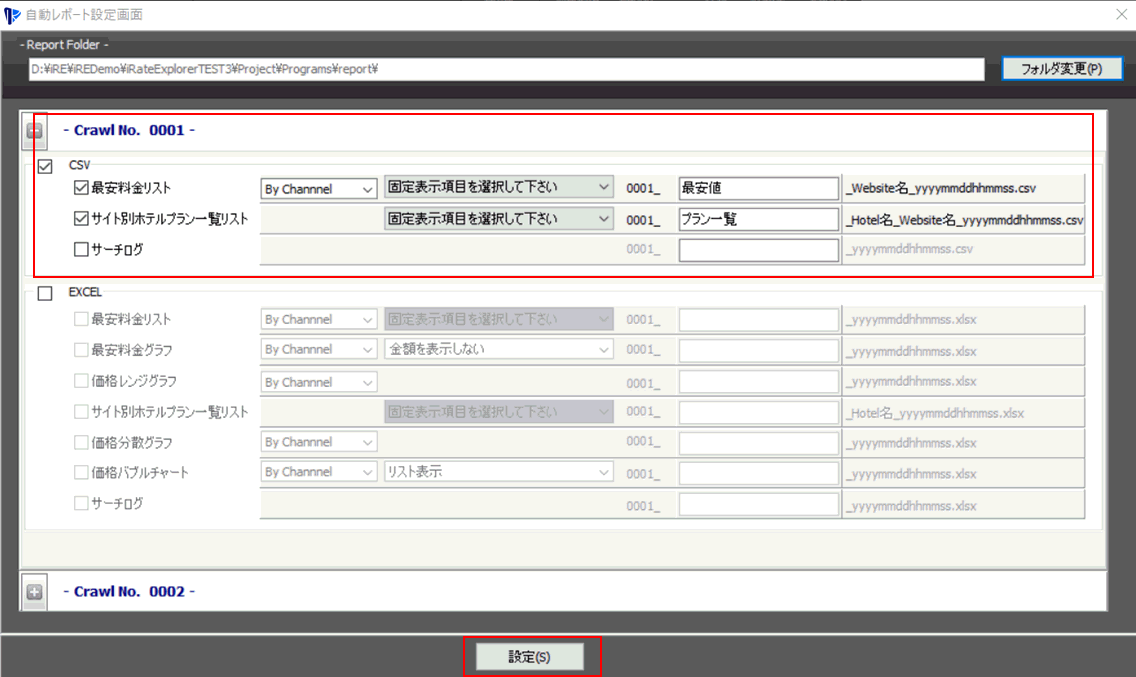Uncheck the CSV group checkbox
This screenshot has width=1136, height=677.
44,166
